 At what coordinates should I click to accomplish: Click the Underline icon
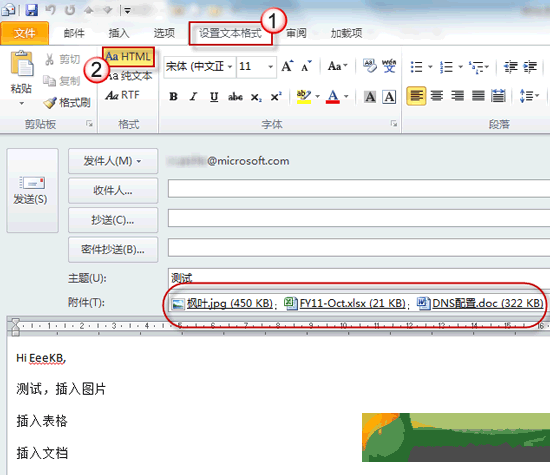coord(214,96)
